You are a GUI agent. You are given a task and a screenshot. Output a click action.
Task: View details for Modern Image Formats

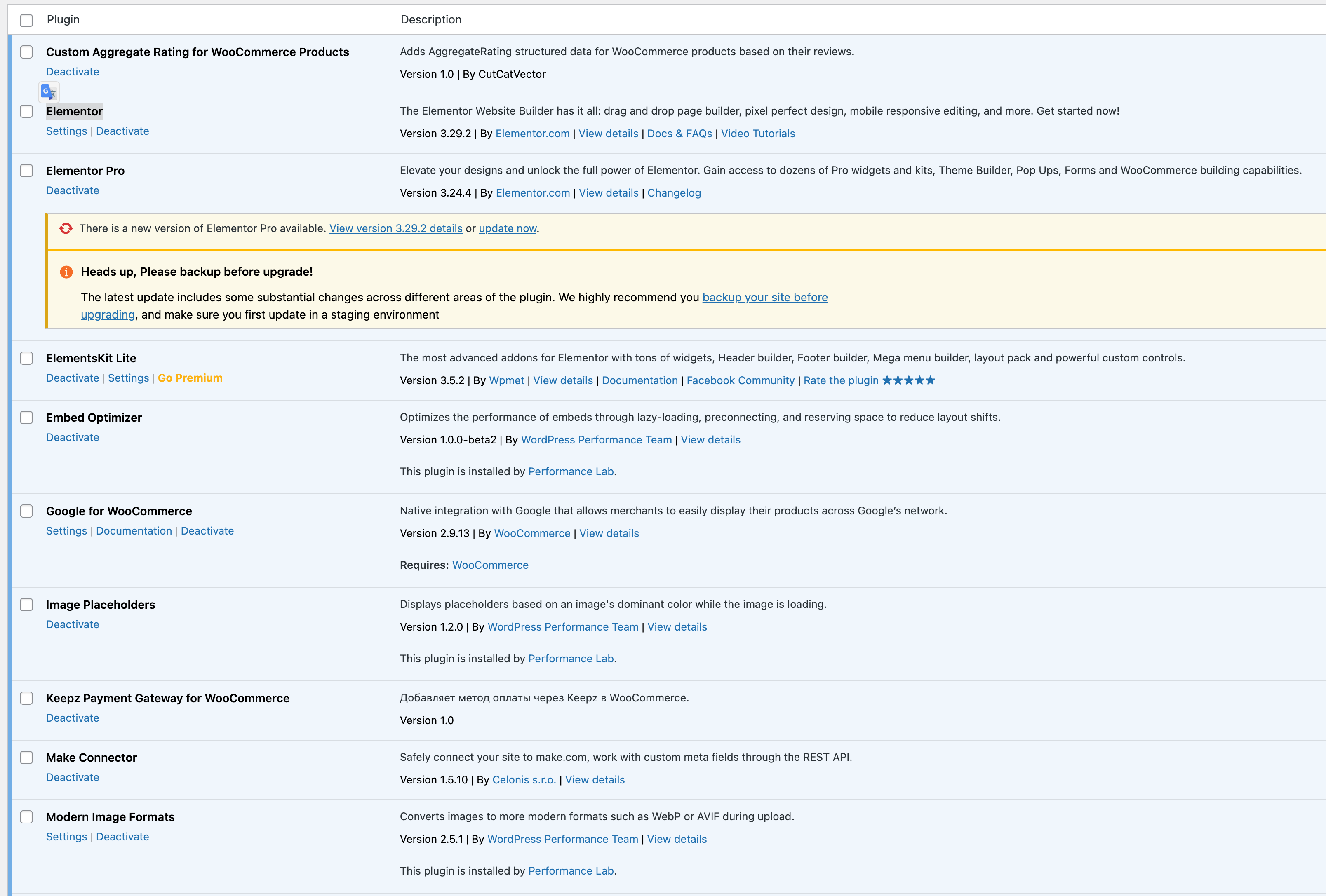tap(677, 839)
